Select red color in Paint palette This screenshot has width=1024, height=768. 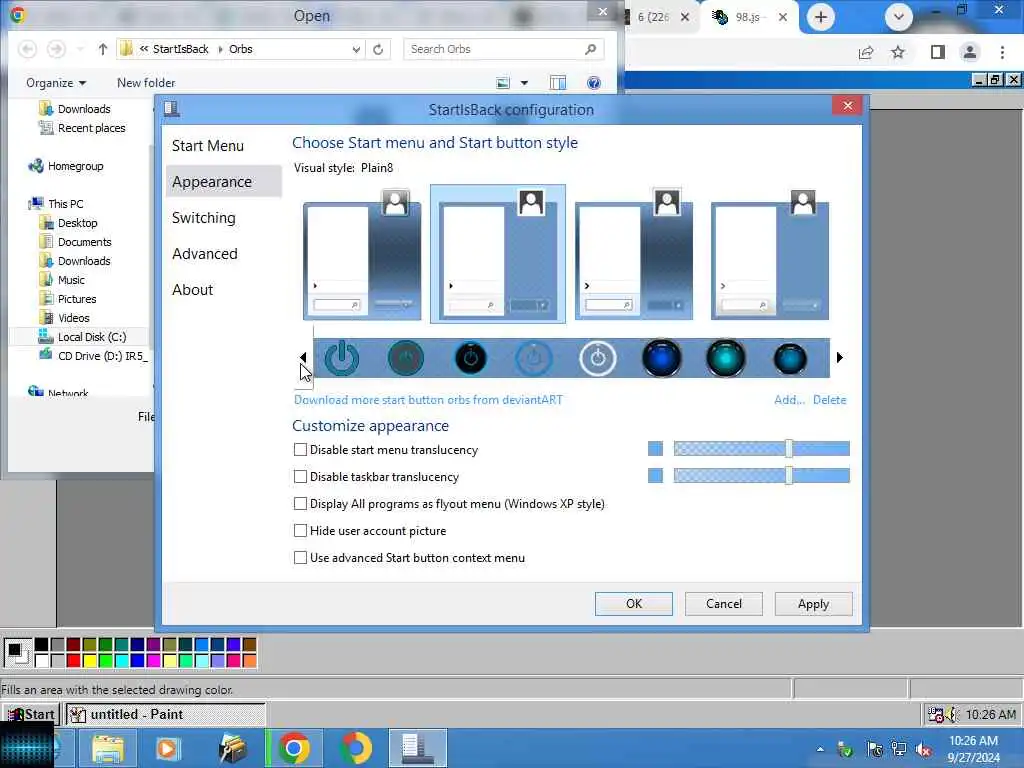[x=74, y=660]
